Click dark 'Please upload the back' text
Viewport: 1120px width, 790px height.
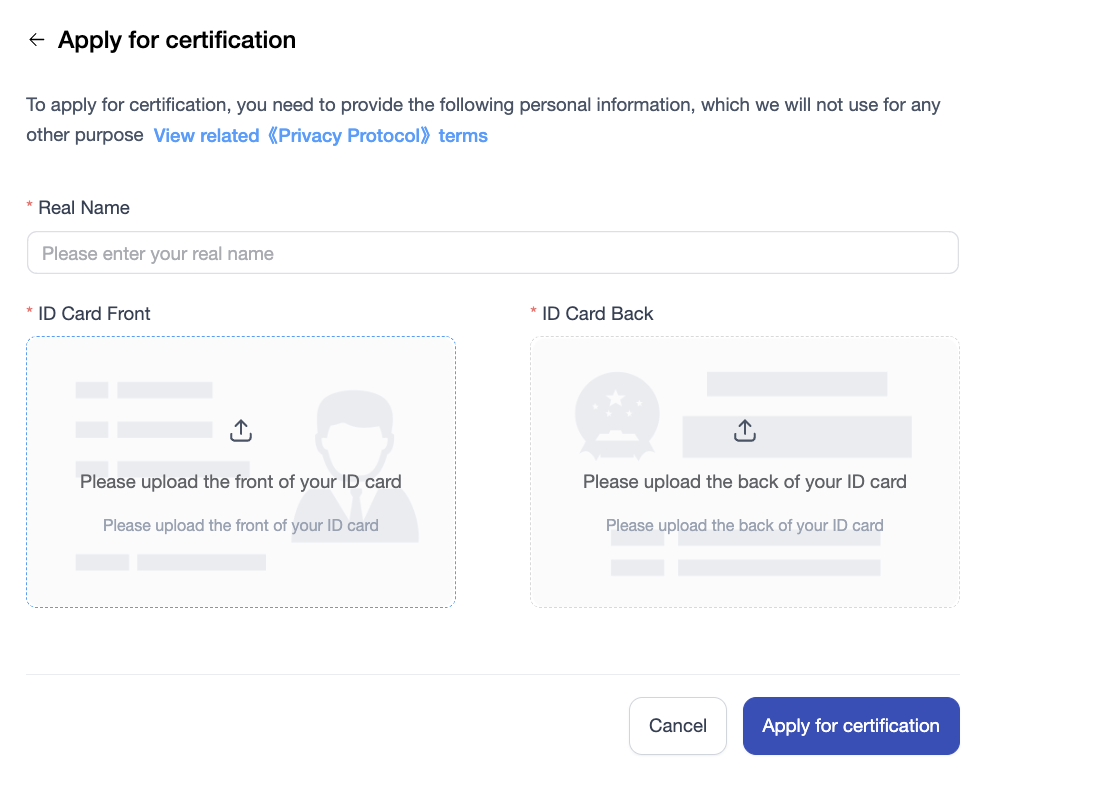point(745,482)
